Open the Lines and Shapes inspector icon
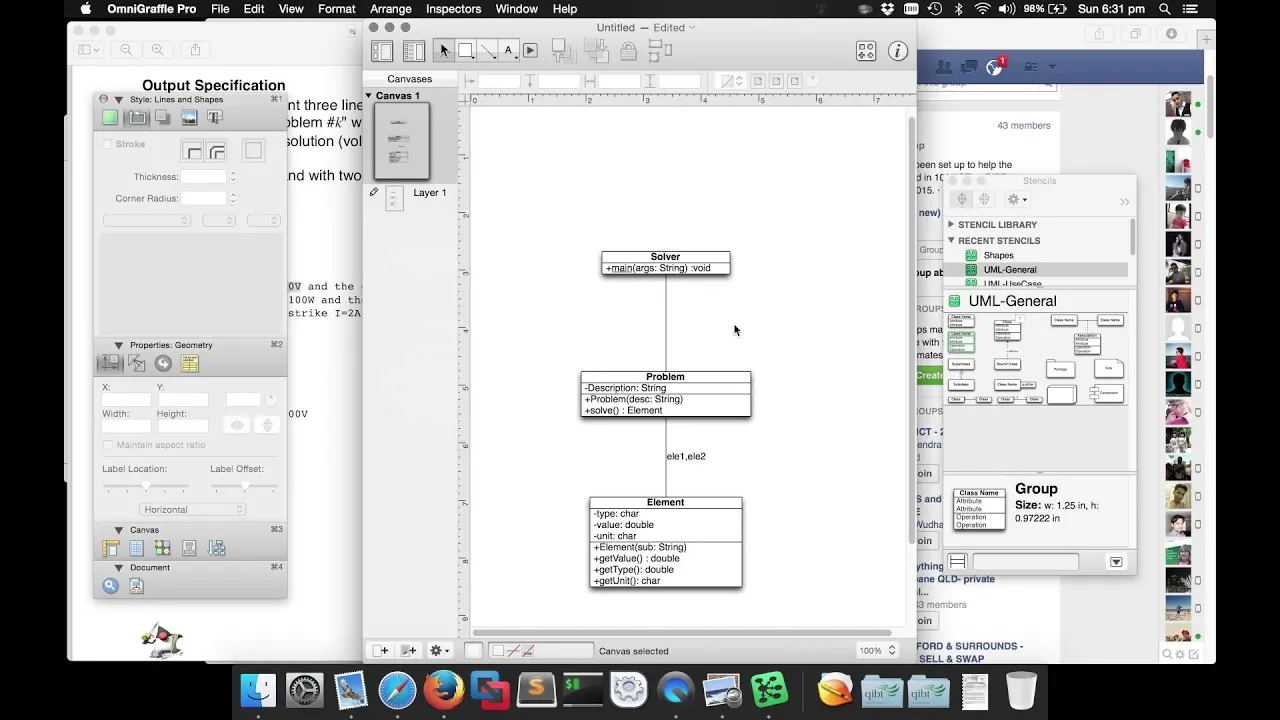Viewport: 1280px width, 720px height. [137, 118]
